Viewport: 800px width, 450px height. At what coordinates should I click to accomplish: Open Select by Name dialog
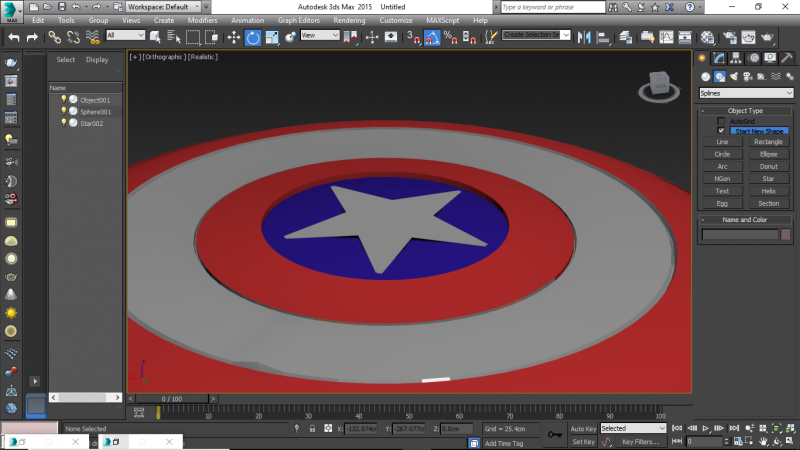click(173, 37)
